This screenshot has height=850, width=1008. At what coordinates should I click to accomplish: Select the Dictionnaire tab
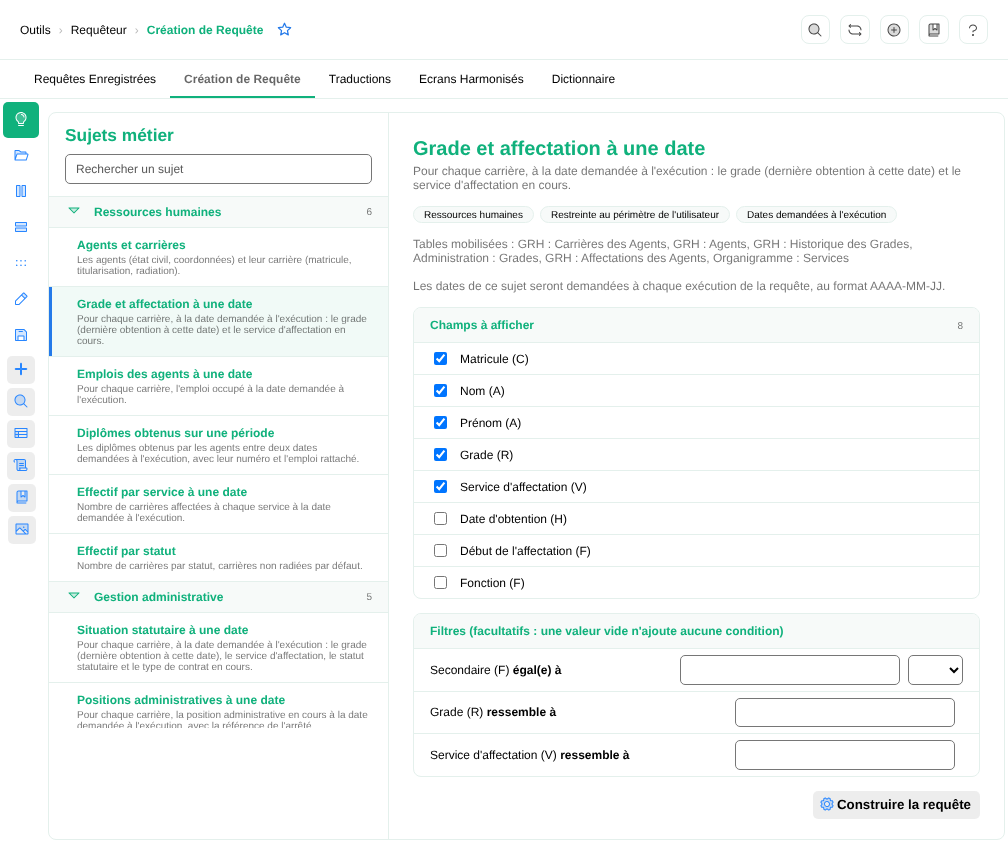pos(583,79)
